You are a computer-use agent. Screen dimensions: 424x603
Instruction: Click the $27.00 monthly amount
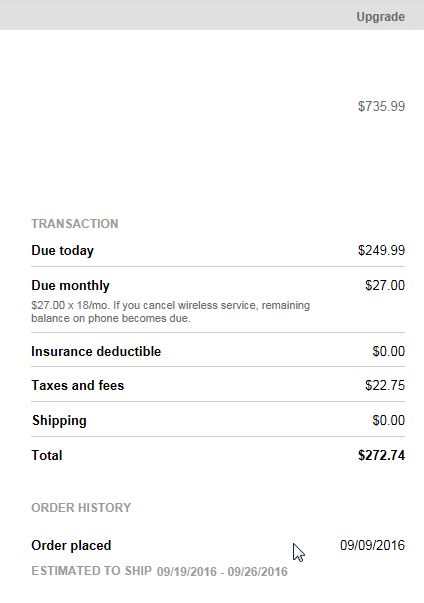[x=385, y=285]
